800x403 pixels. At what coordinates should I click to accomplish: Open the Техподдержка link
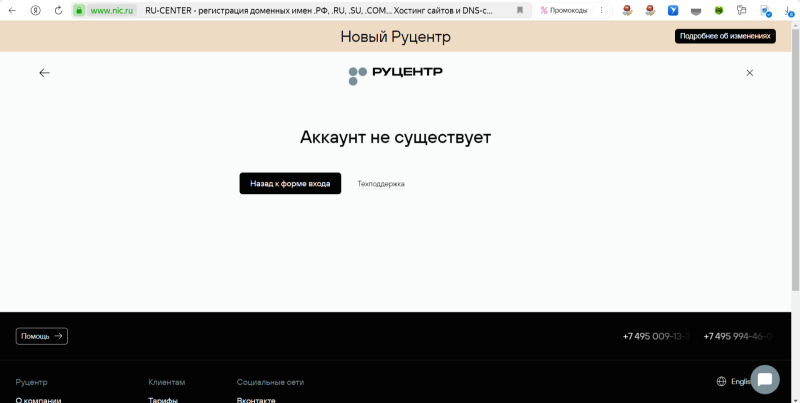[381, 184]
